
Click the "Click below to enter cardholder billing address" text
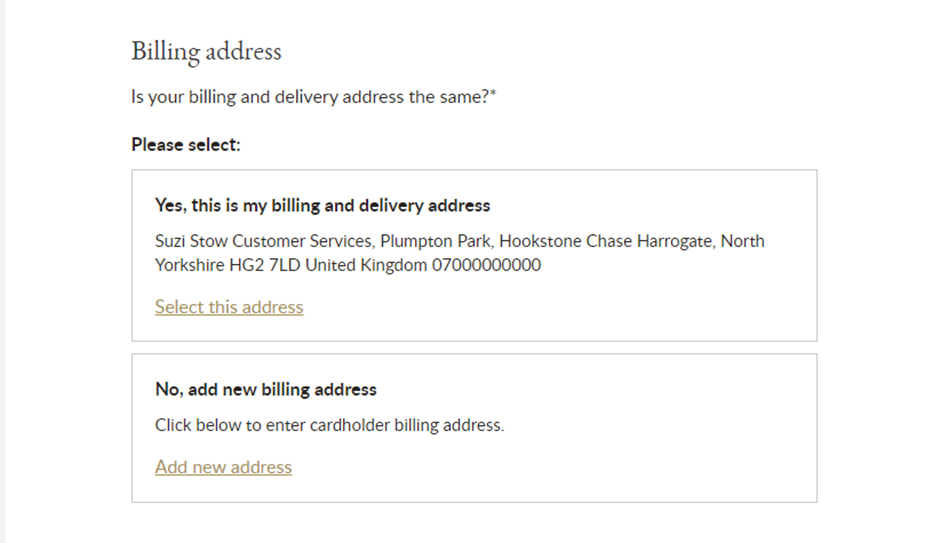(x=329, y=425)
